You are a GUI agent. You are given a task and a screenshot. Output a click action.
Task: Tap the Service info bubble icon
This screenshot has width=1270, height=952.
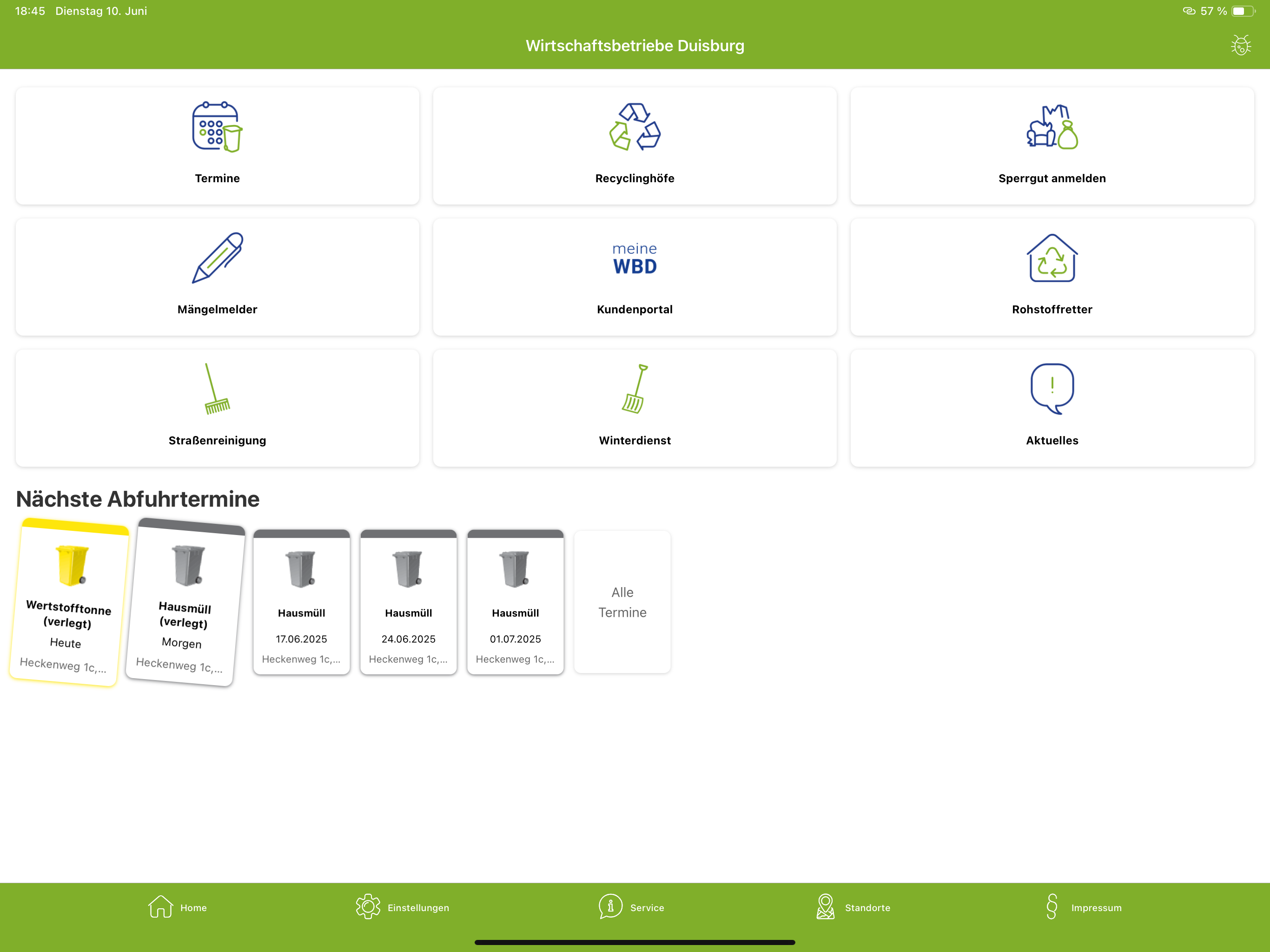[610, 906]
